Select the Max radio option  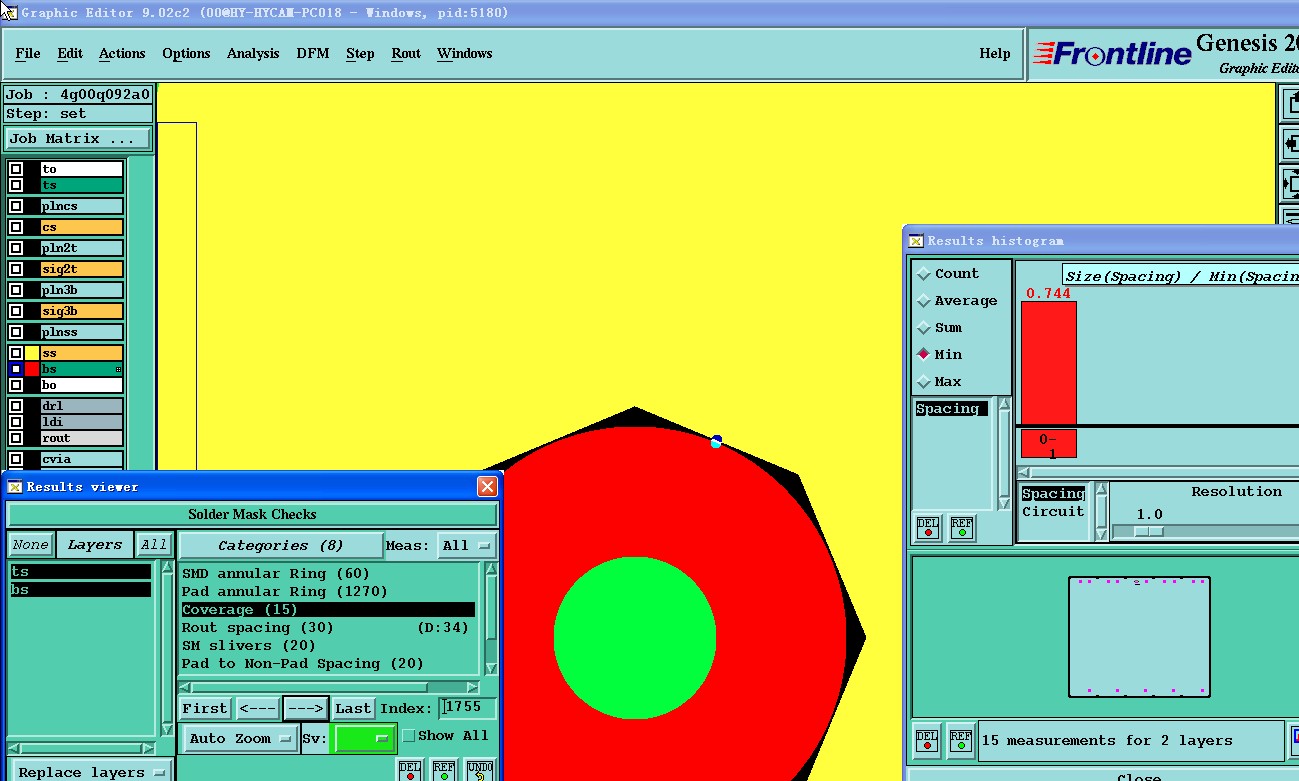(x=924, y=382)
